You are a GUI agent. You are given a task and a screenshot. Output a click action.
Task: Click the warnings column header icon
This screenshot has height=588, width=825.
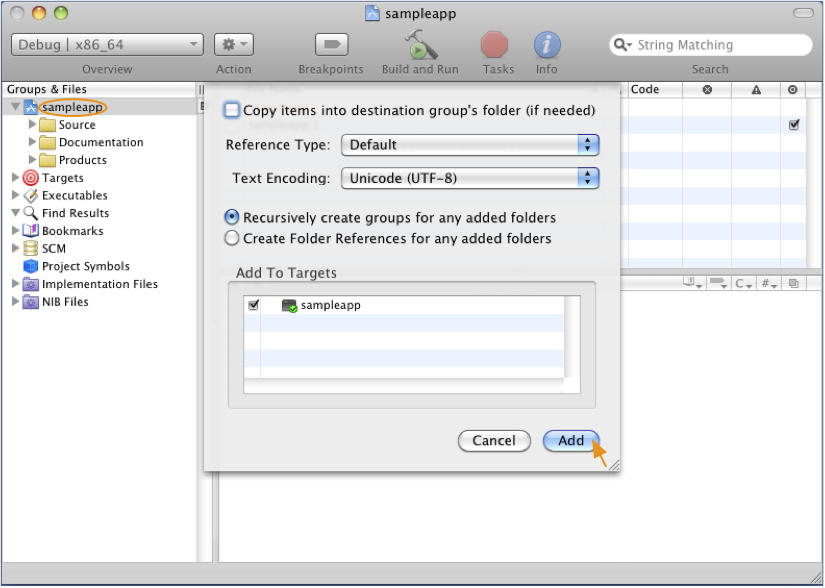pyautogui.click(x=756, y=90)
